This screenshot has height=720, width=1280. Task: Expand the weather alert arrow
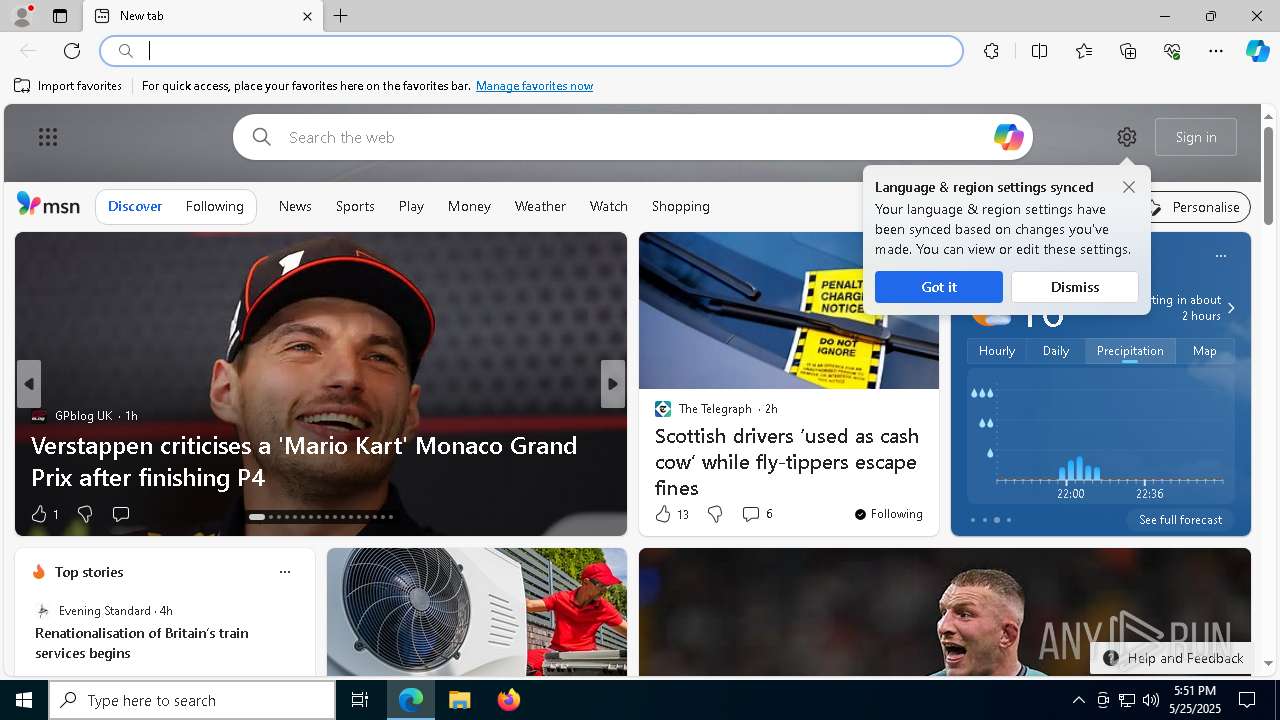1231,308
